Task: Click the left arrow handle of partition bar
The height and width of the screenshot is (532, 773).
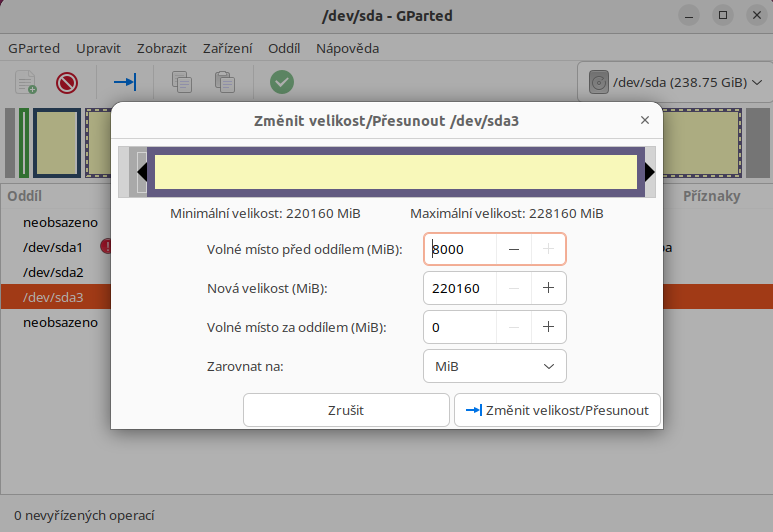Action: [x=142, y=172]
